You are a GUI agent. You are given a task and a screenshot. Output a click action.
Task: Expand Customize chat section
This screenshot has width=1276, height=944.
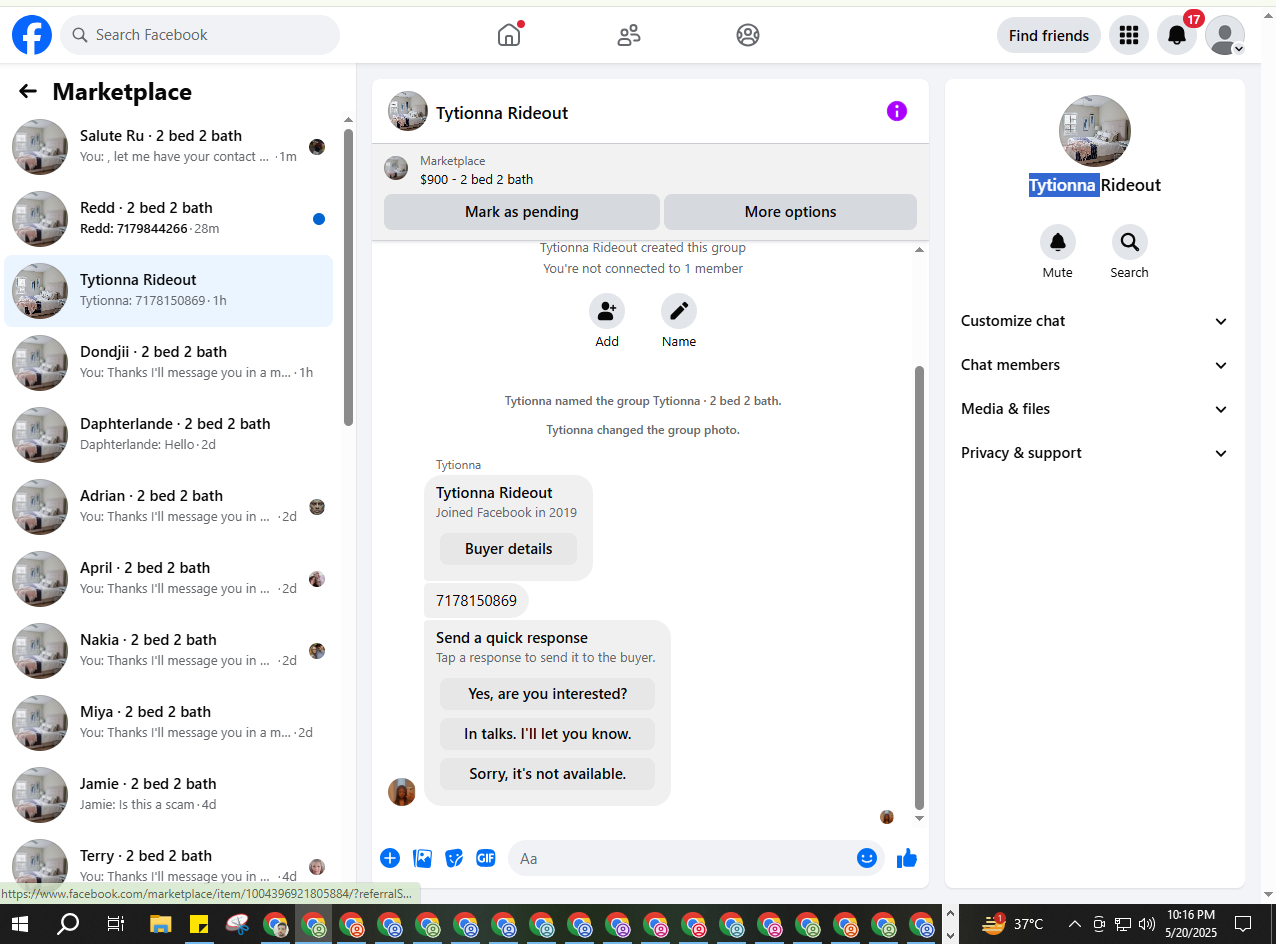click(1095, 321)
